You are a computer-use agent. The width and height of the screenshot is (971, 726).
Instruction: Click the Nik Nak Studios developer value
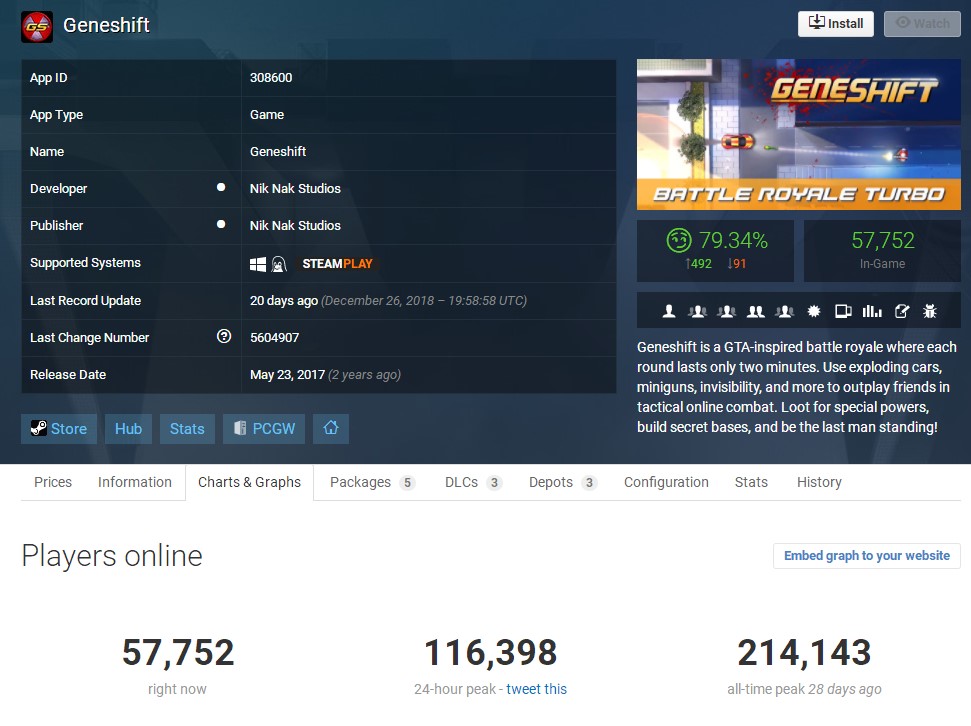[x=295, y=188]
